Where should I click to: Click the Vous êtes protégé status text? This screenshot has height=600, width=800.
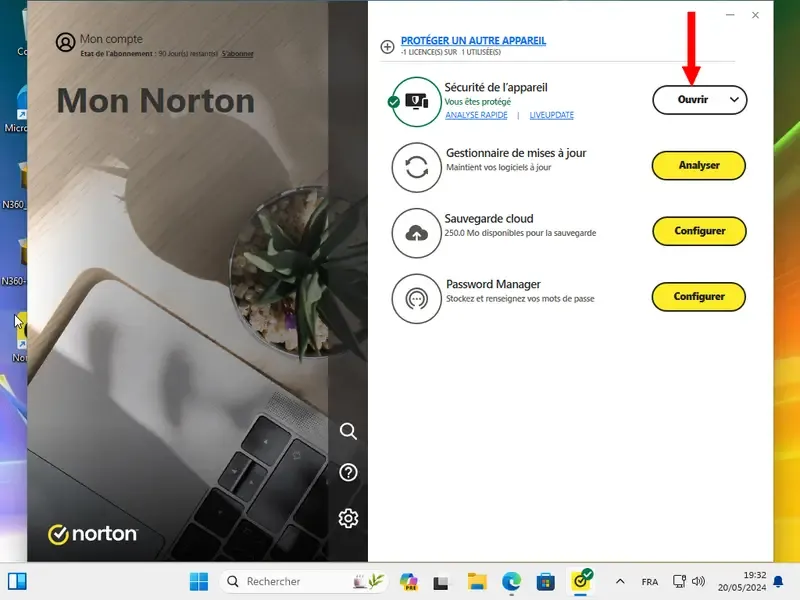coord(478,102)
